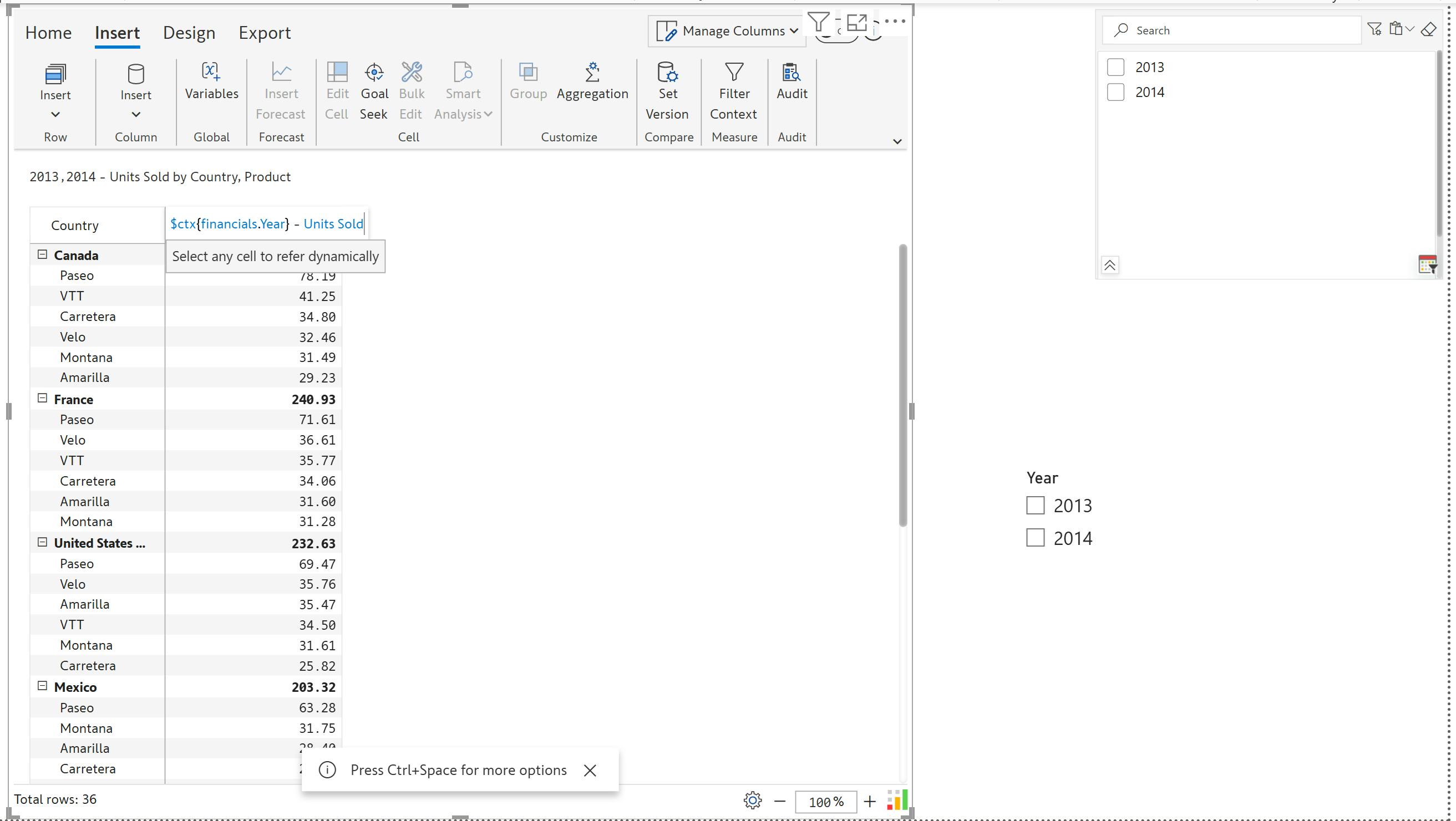This screenshot has height=821, width=1456.
Task: Click the zoom in plus button
Action: pos(869,801)
